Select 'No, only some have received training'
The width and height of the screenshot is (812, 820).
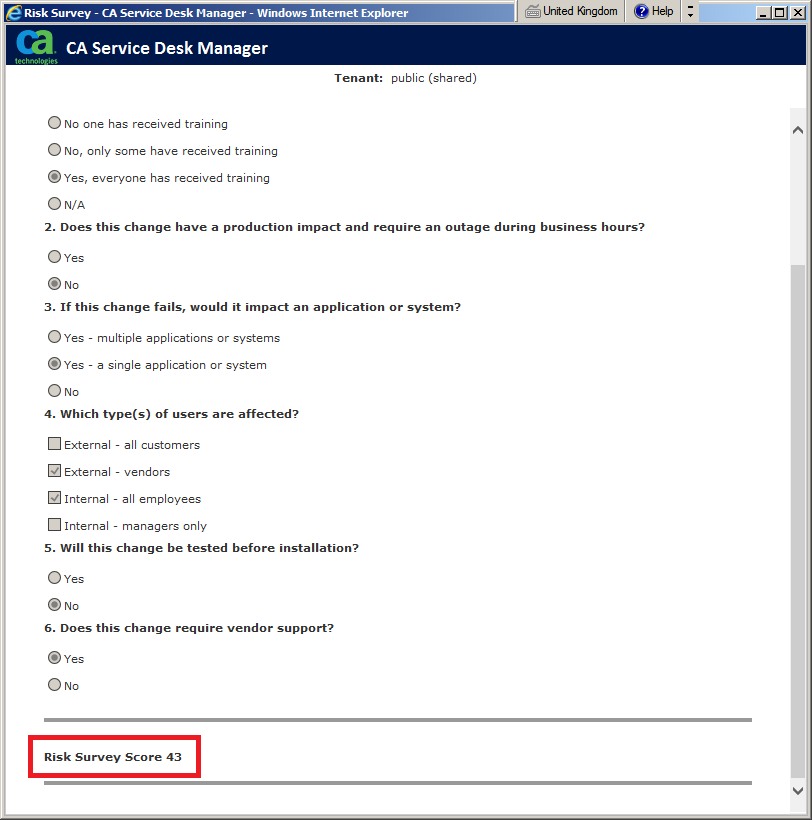[54, 150]
